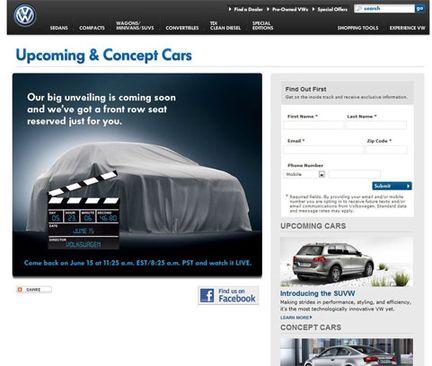Image resolution: width=432 pixels, height=366 pixels.
Task: Click the Facebook icon badge
Action: pos(207,295)
